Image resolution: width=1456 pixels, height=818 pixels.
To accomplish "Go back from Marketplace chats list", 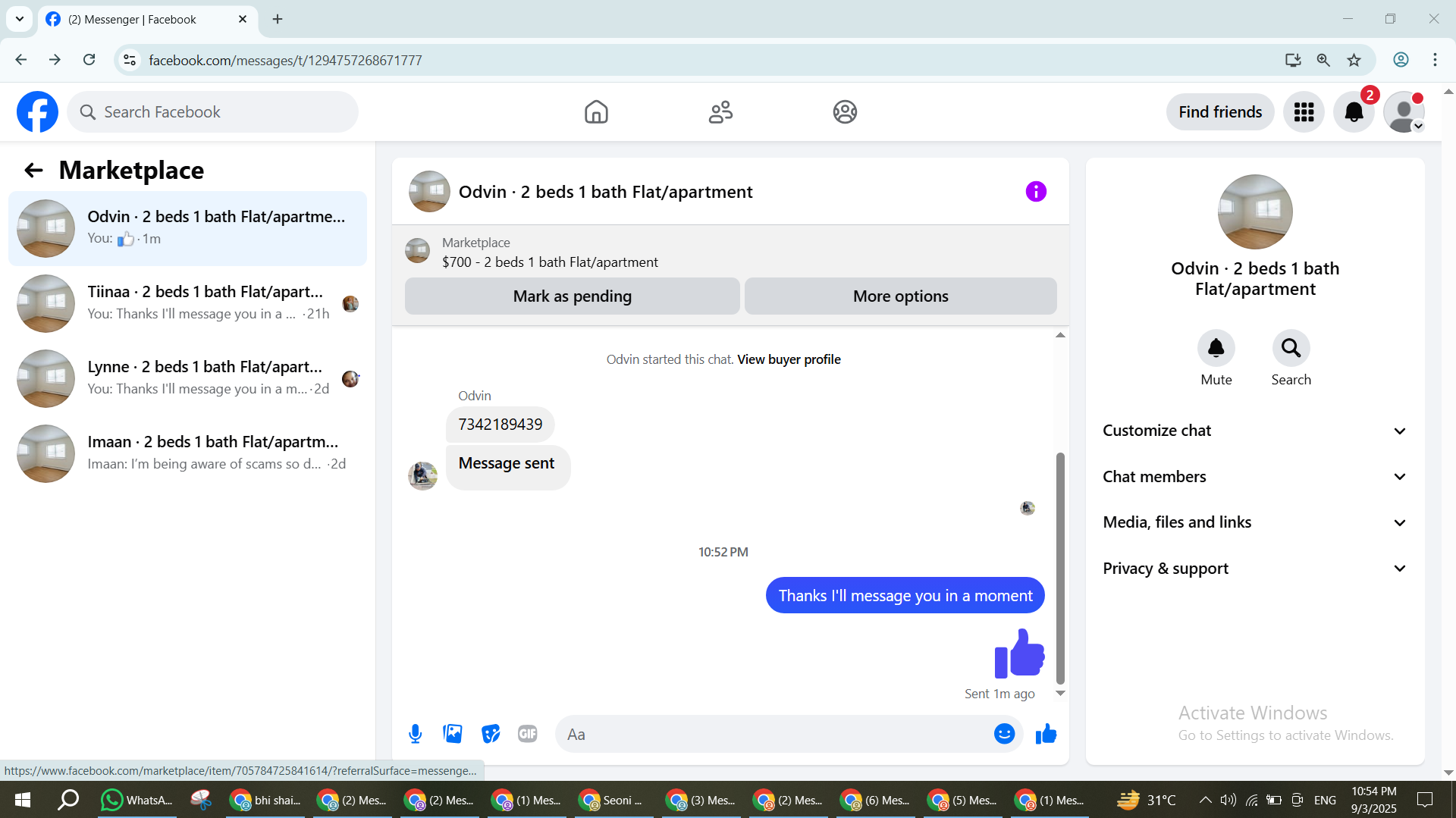I will (x=33, y=170).
